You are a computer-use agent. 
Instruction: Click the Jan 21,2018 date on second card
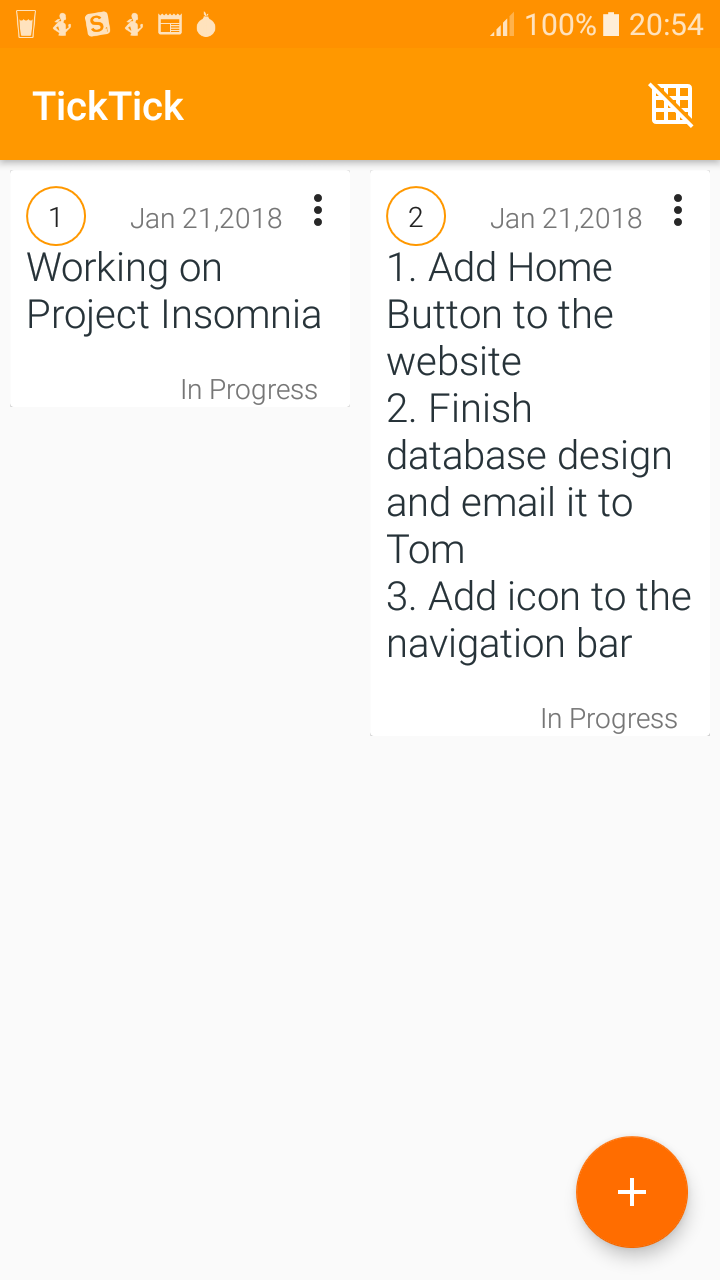tap(566, 218)
